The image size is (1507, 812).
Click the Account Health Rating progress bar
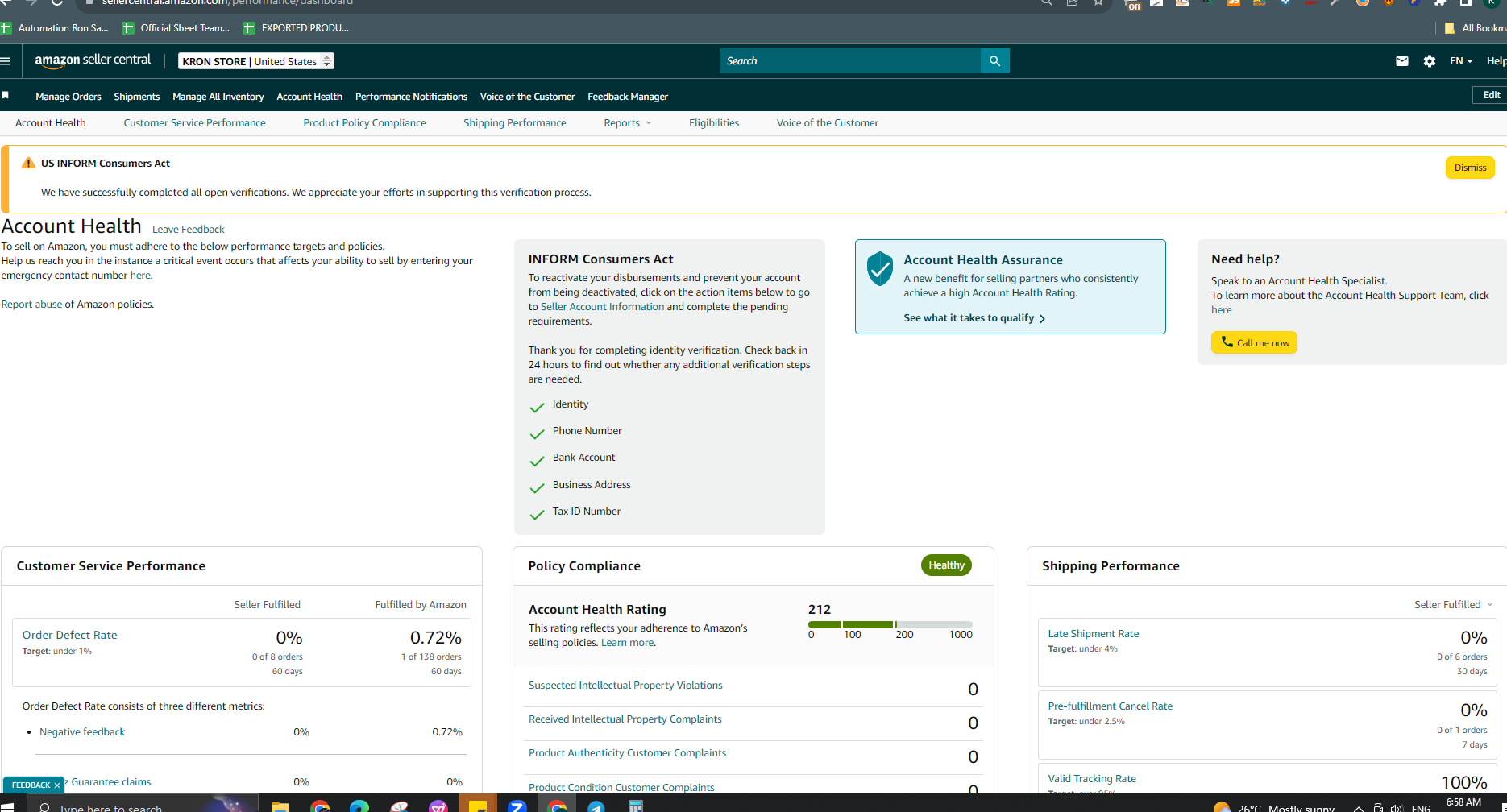pos(890,624)
